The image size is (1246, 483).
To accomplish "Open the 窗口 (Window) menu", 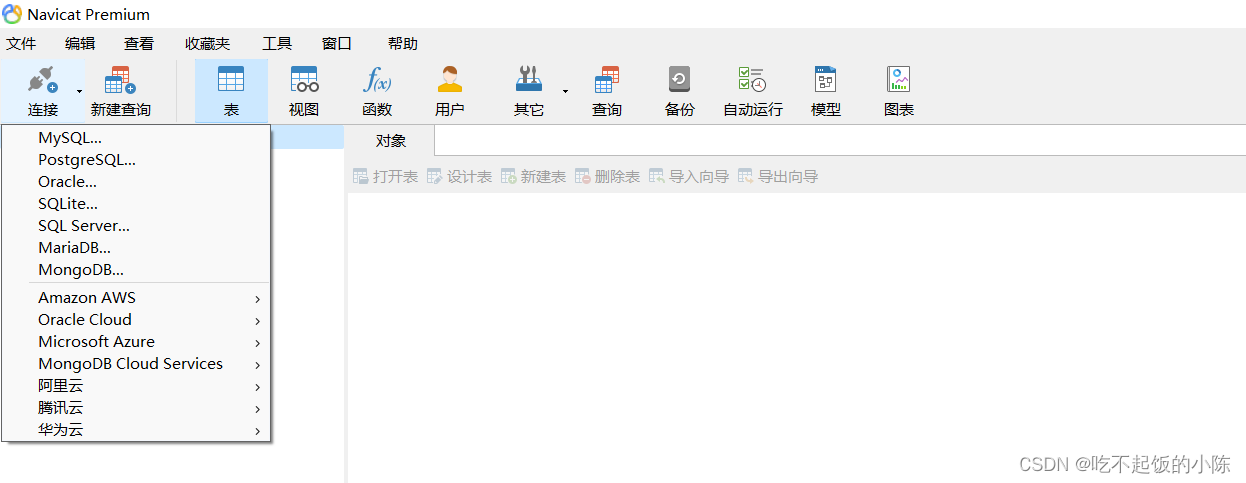I will (x=337, y=43).
